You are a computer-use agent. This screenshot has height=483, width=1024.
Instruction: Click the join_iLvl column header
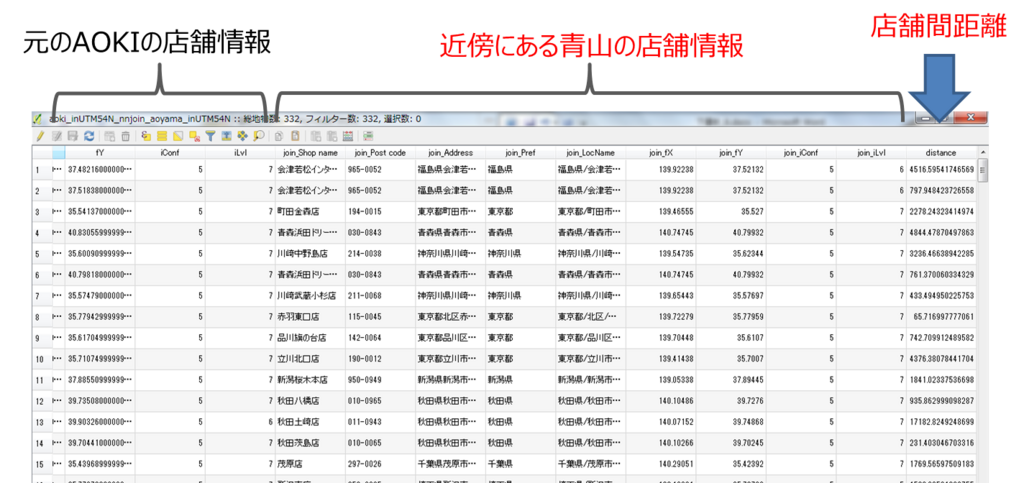click(x=871, y=153)
